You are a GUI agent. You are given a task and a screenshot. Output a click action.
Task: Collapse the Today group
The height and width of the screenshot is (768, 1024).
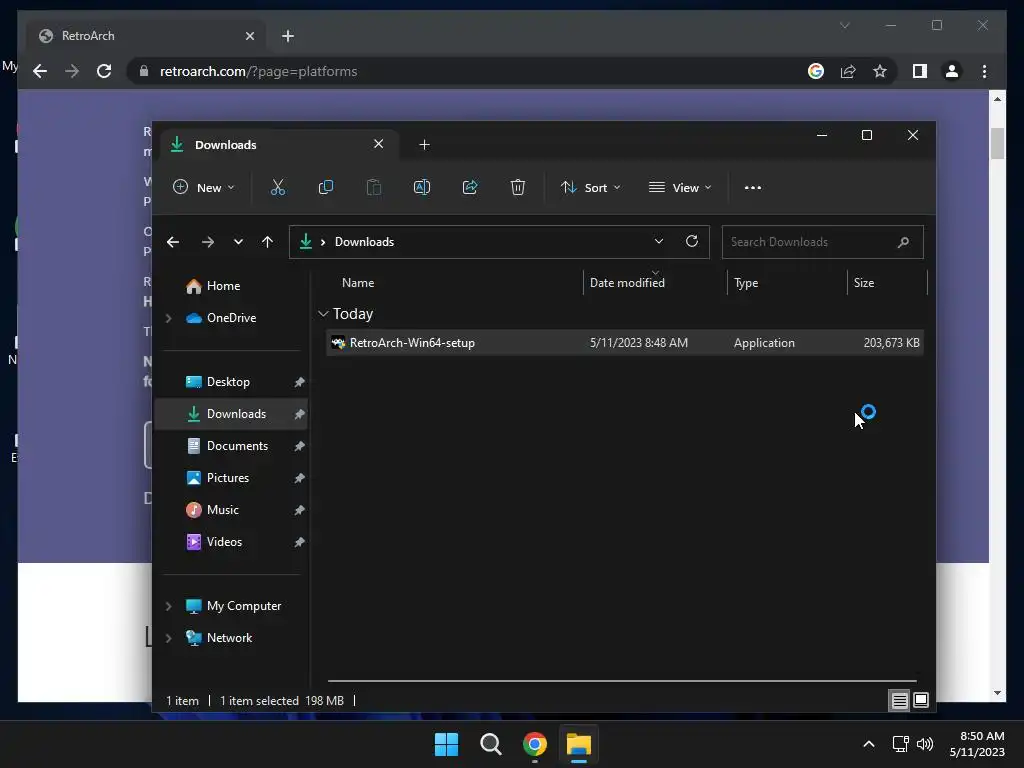(323, 314)
